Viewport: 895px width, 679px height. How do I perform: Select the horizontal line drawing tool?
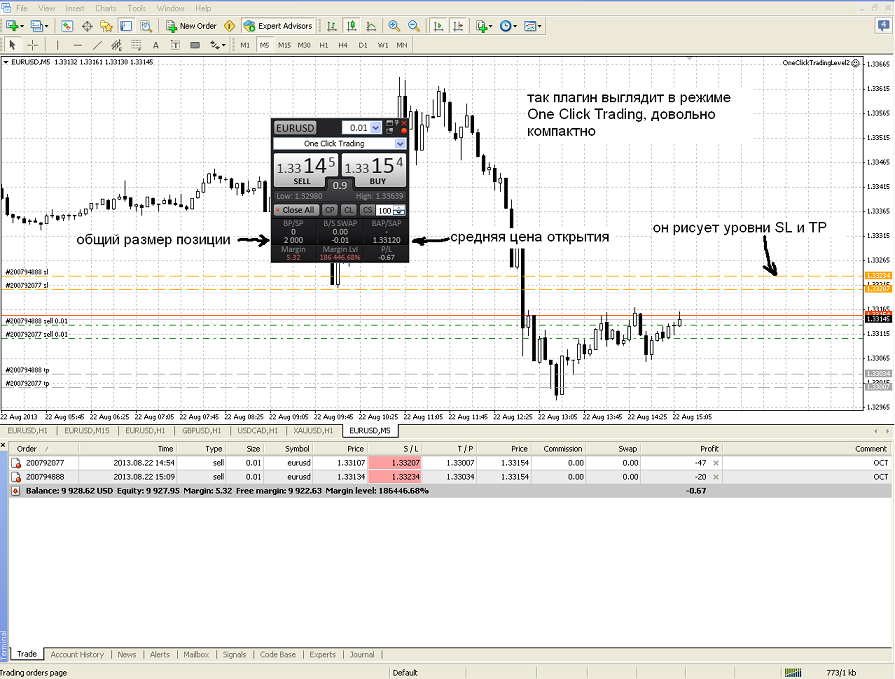[x=77, y=45]
